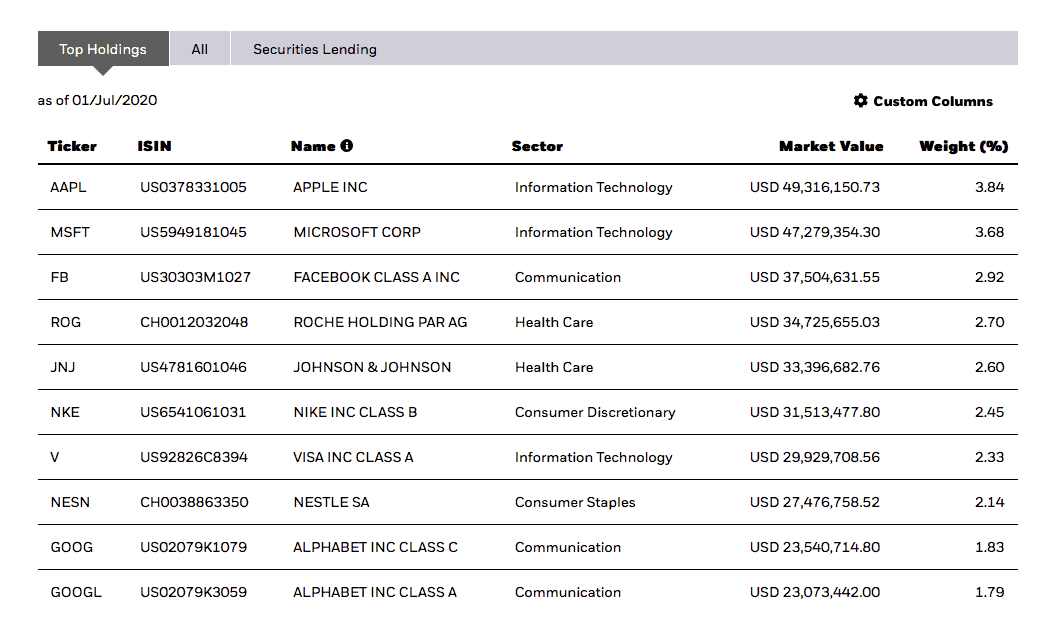Click the GOOGL ticker symbol
This screenshot has width=1053, height=633.
[x=76, y=592]
